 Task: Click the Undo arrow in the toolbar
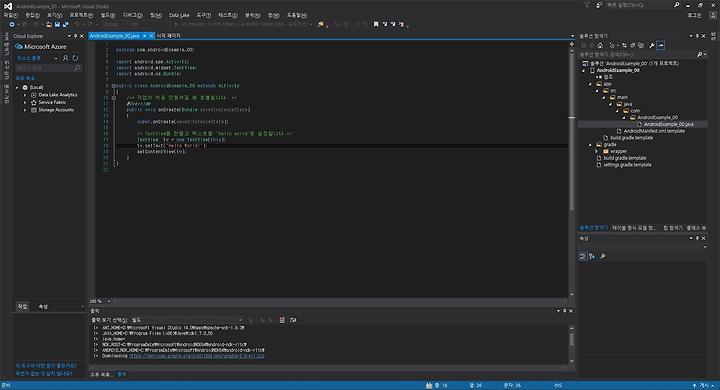tap(77, 24)
